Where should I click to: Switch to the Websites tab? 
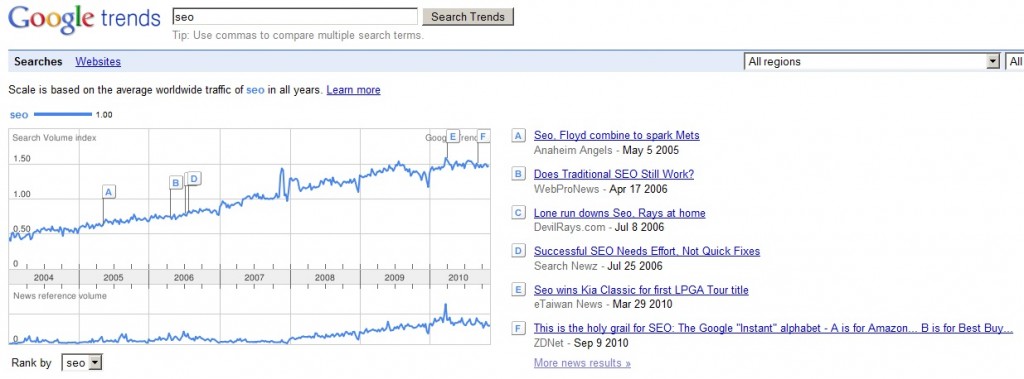click(98, 61)
